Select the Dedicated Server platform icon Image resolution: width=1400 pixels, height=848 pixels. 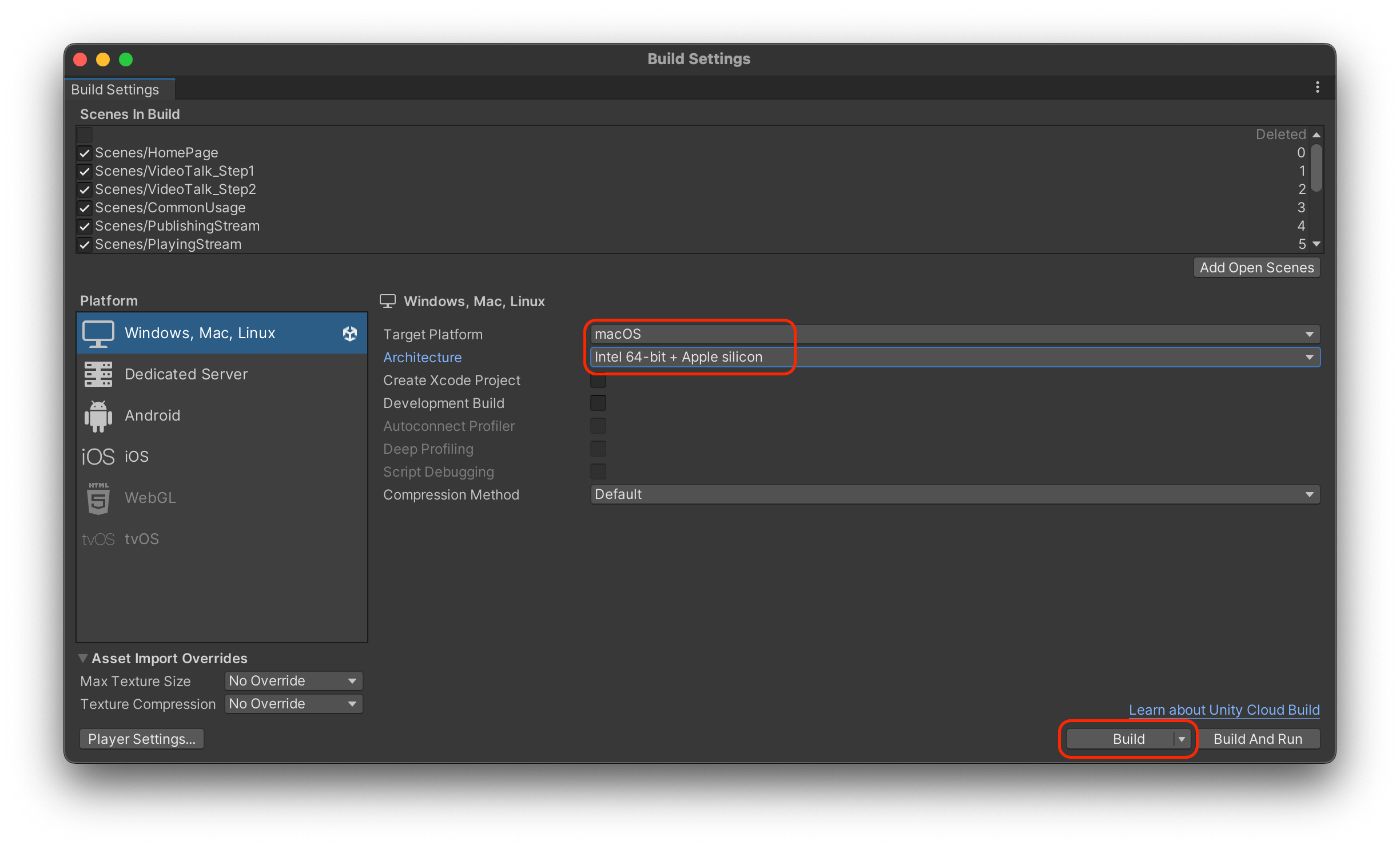pyautogui.click(x=98, y=374)
